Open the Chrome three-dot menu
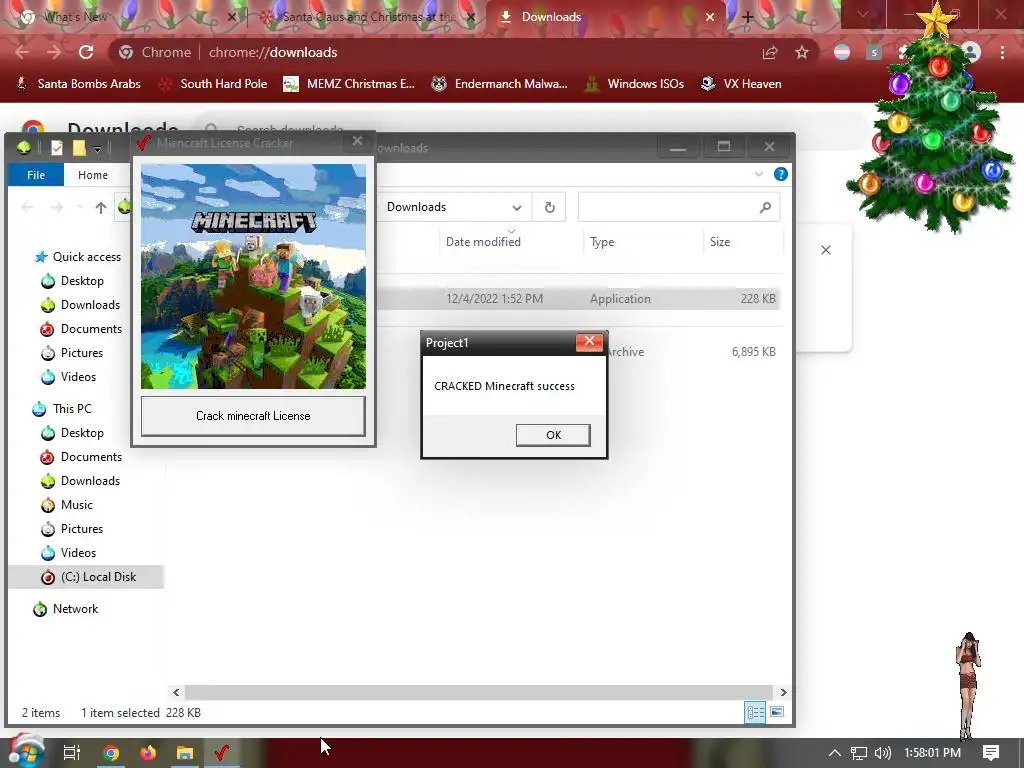Screen dimensions: 1024x768 (x=1002, y=52)
